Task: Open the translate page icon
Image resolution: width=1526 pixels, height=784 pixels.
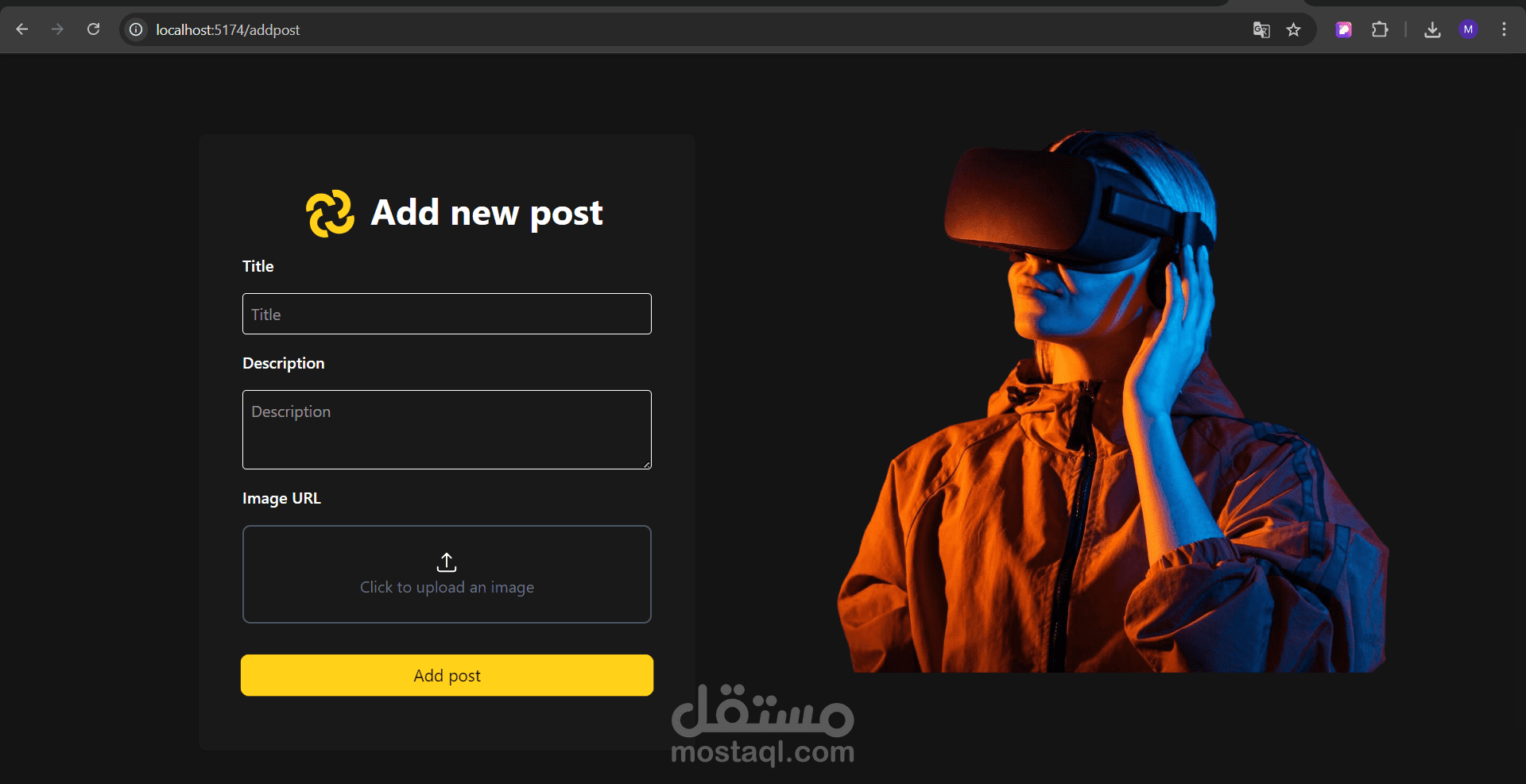Action: (x=1261, y=30)
